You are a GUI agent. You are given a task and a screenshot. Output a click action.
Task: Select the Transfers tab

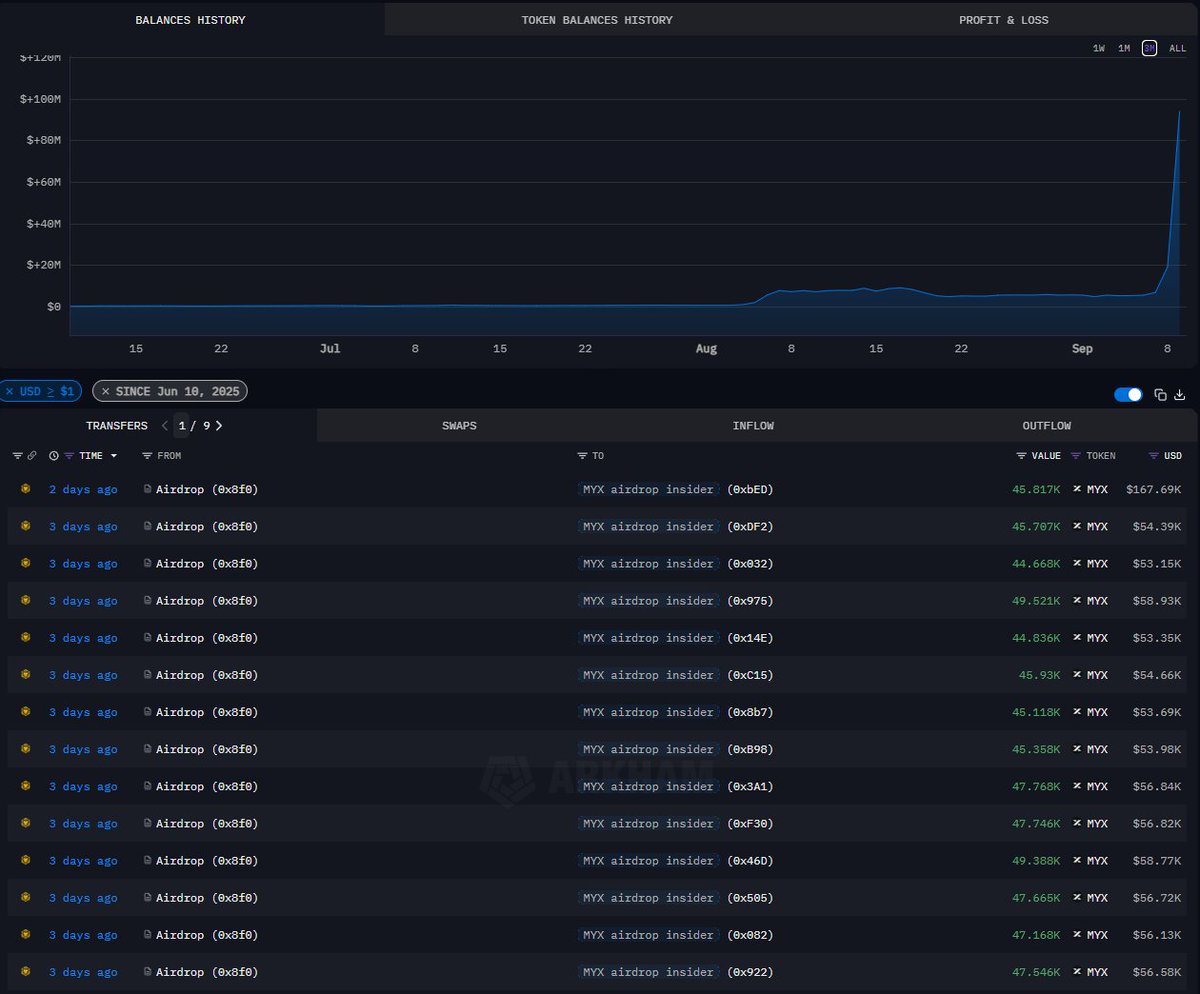coord(116,425)
